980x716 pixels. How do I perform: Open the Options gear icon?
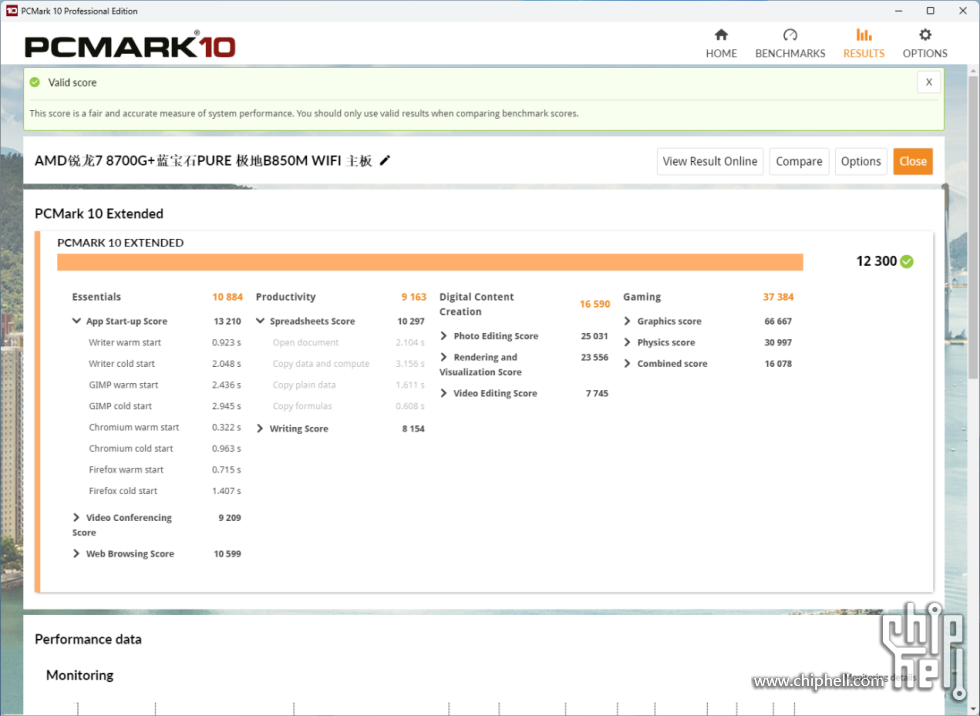coord(925,35)
